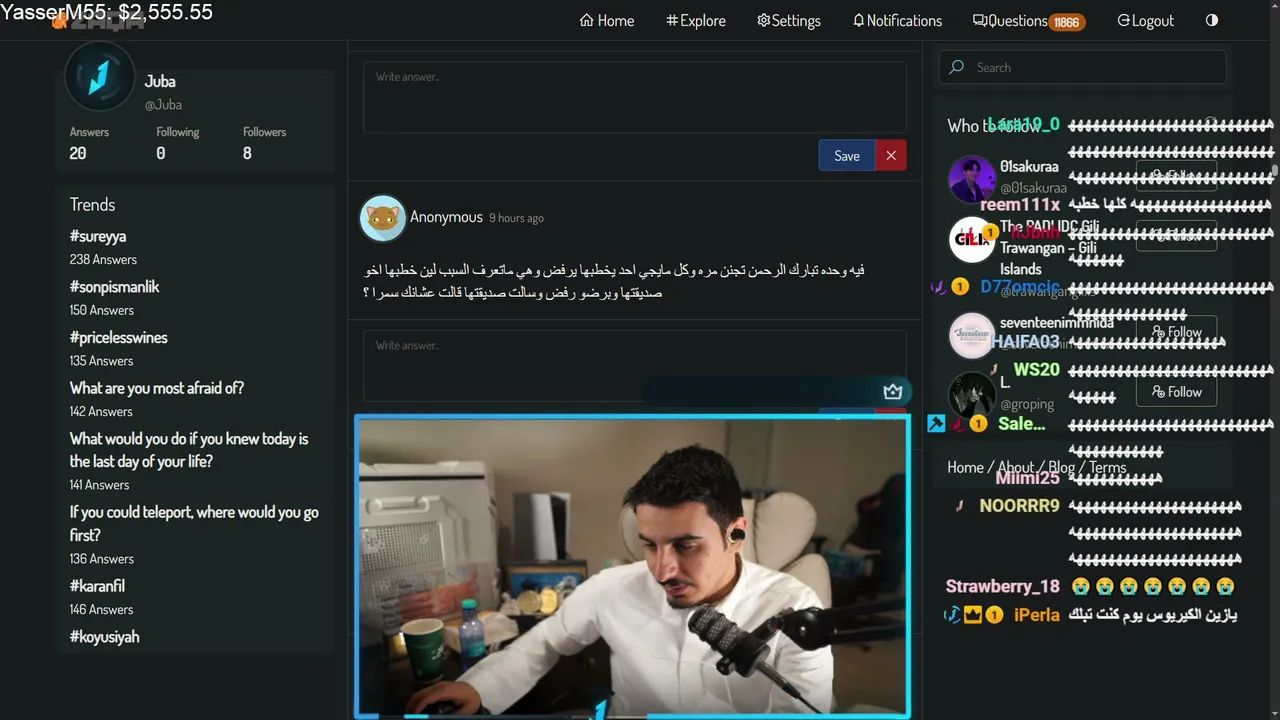
Task: Click the Anonymous author name
Action: (x=446, y=217)
